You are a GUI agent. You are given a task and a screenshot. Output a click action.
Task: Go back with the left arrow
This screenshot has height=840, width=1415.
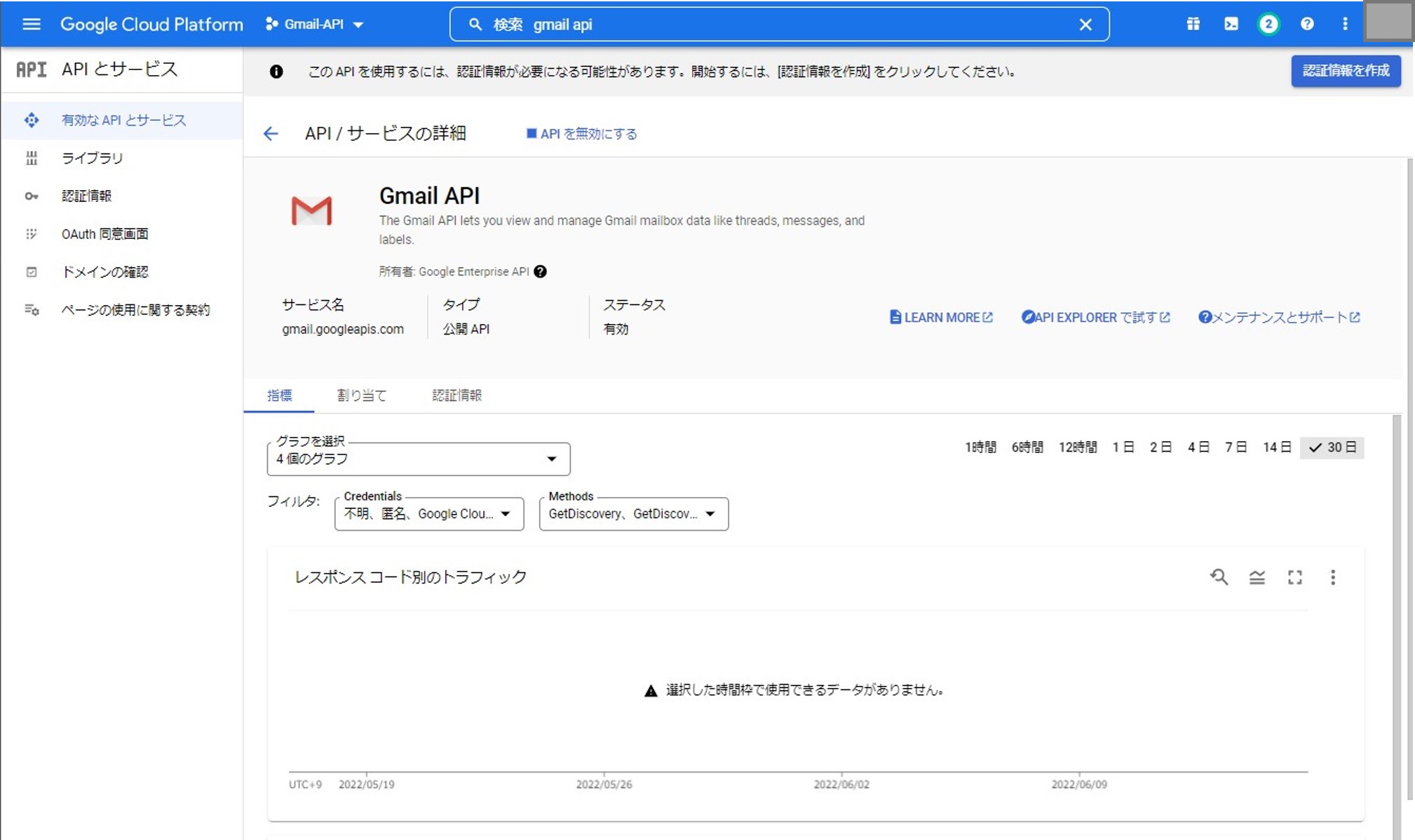tap(271, 134)
